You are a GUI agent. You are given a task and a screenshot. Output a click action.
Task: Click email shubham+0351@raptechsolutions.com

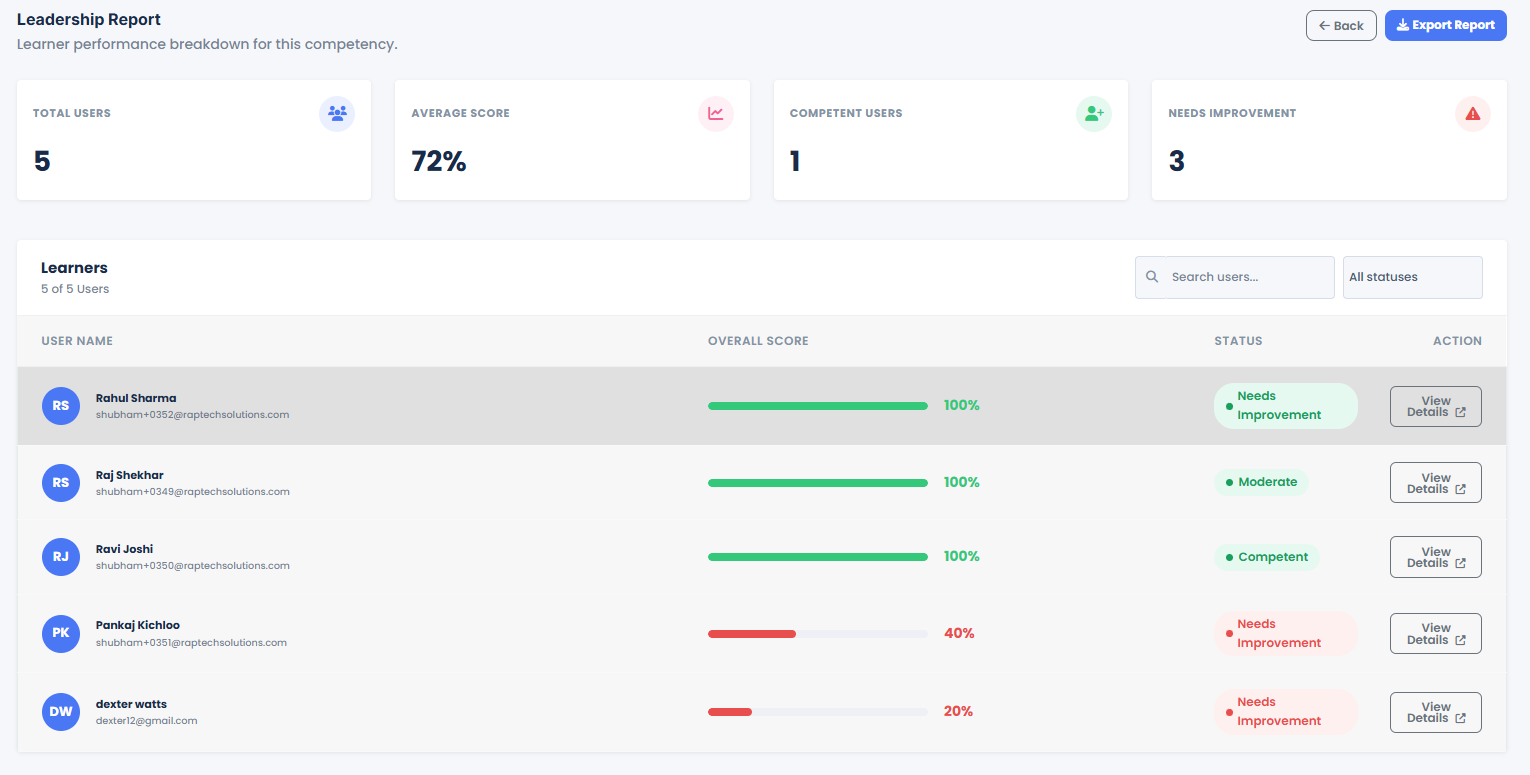(x=191, y=643)
